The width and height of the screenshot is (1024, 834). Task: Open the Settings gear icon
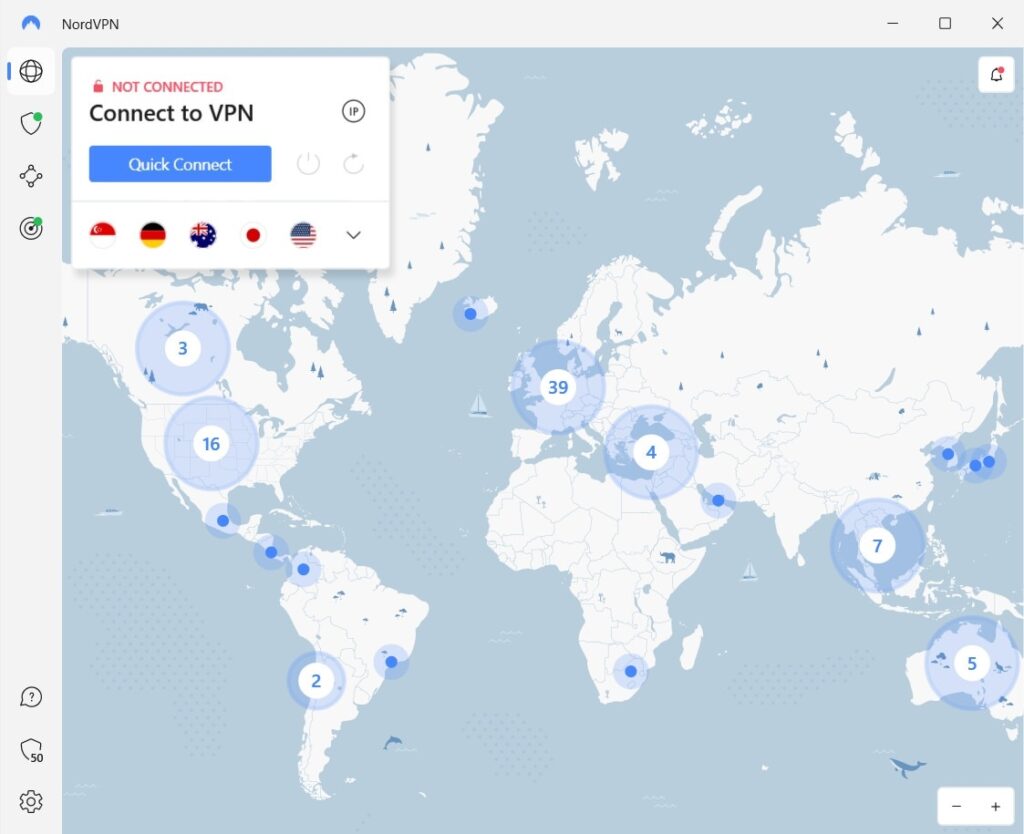click(31, 801)
